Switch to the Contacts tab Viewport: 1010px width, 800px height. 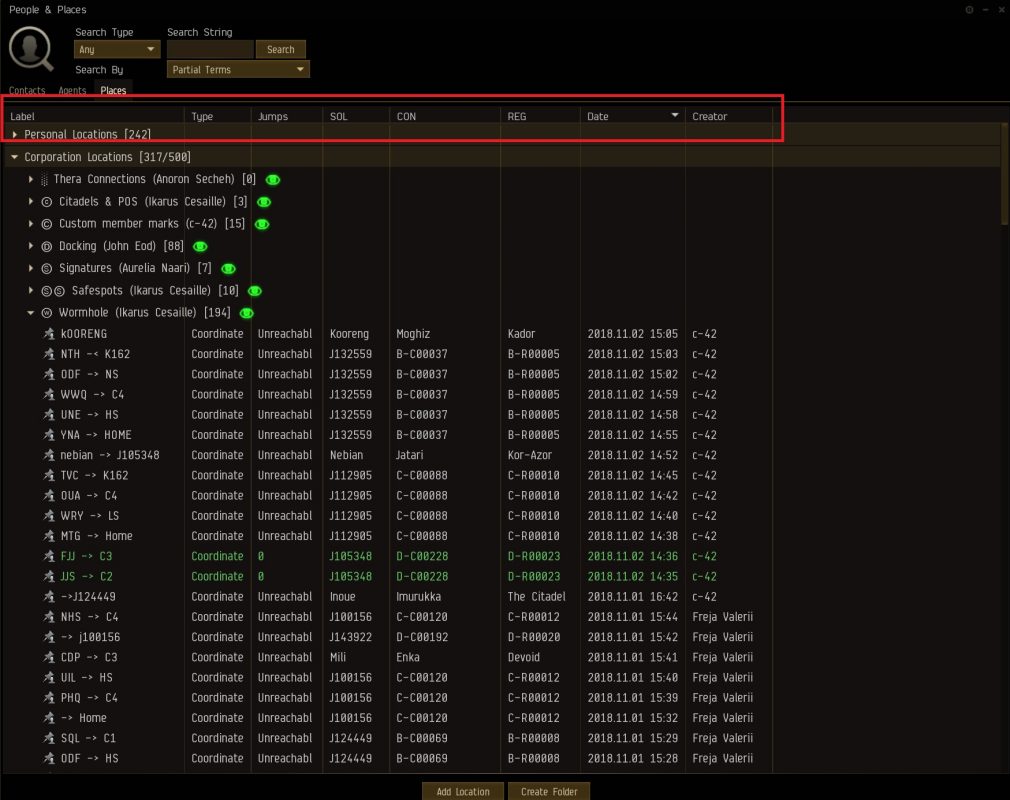[27, 91]
